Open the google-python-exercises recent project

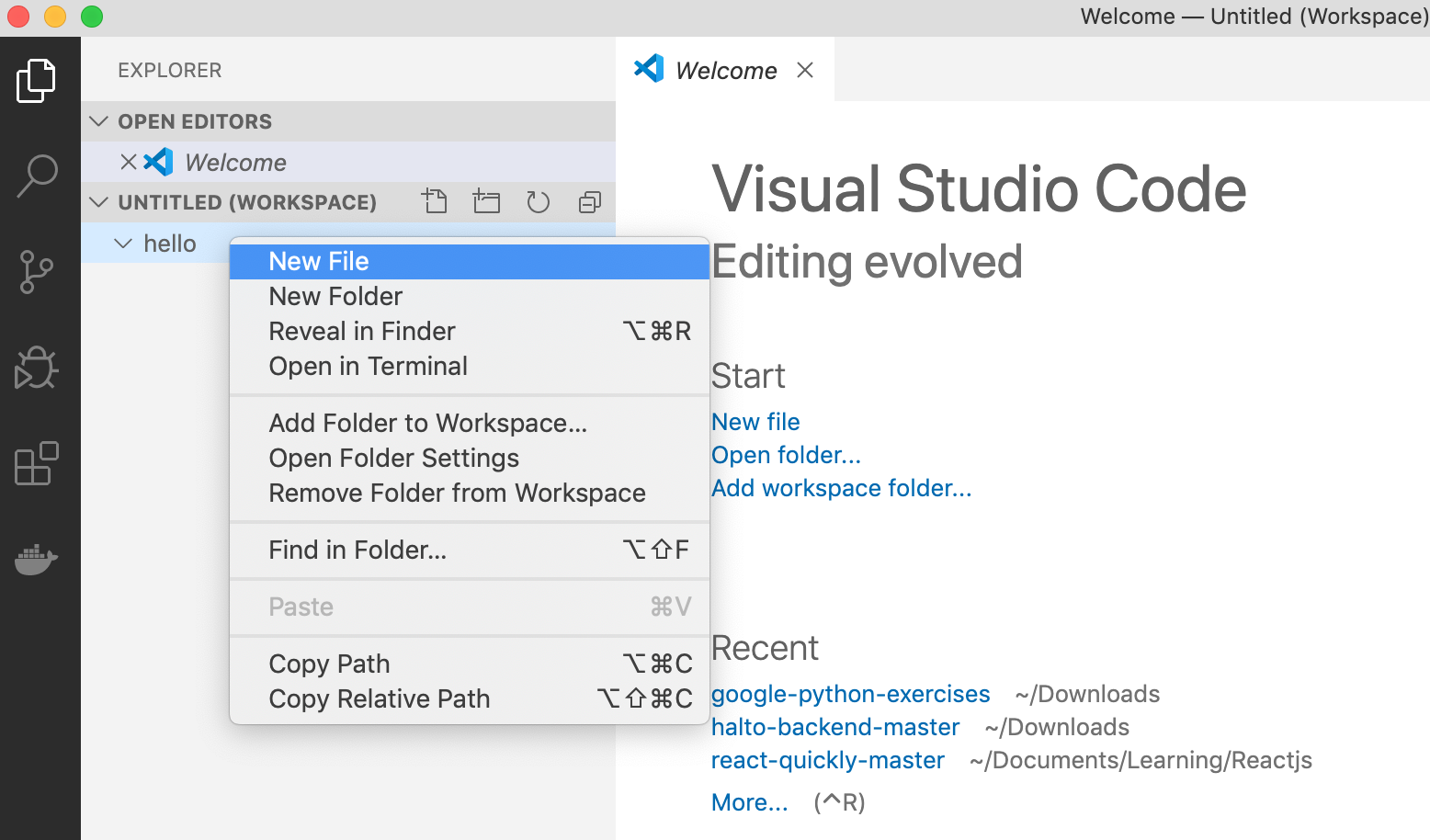click(x=850, y=694)
